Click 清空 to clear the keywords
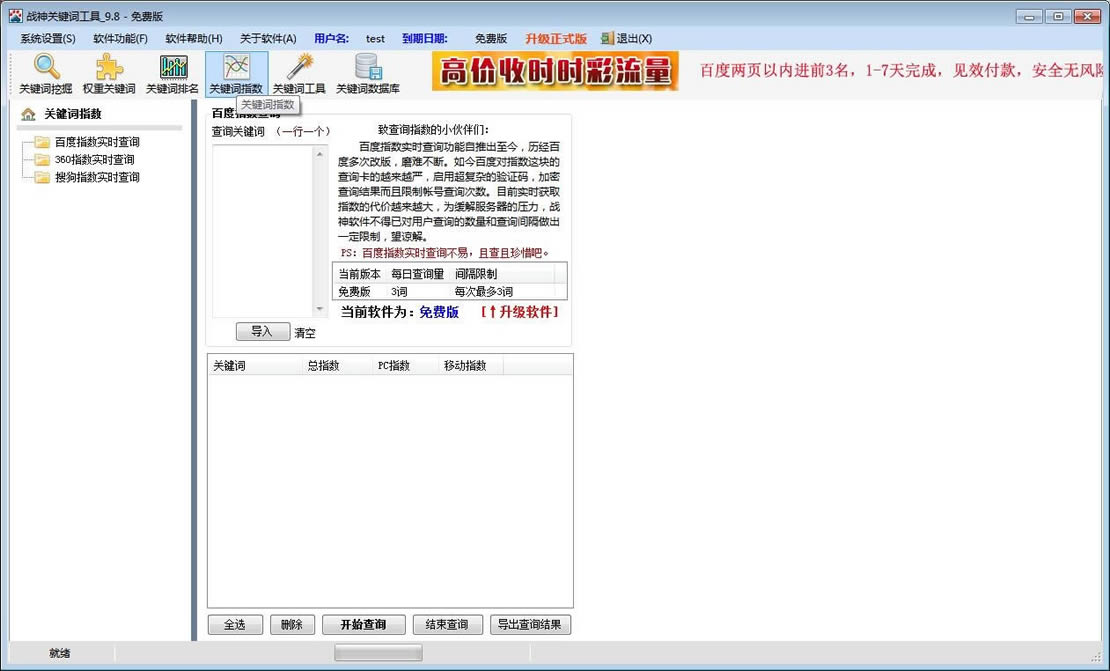This screenshot has height=671, width=1110. pyautogui.click(x=305, y=333)
